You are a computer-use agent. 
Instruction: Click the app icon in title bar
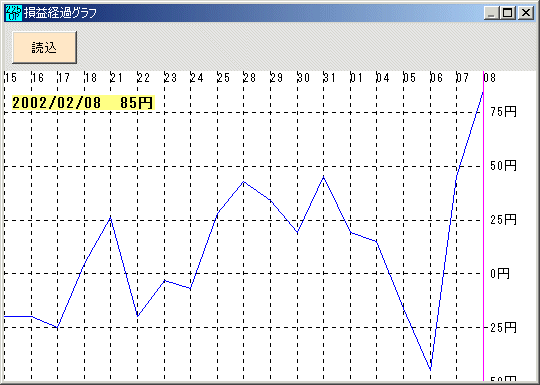[x=14, y=13]
